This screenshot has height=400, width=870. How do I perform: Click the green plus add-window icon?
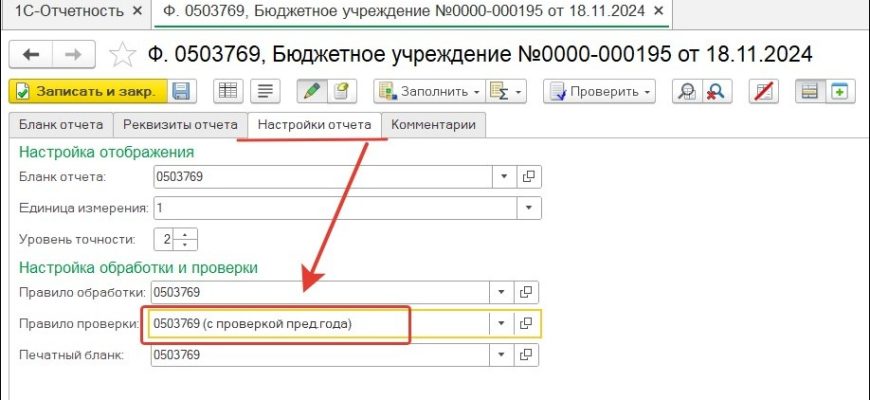point(840,91)
